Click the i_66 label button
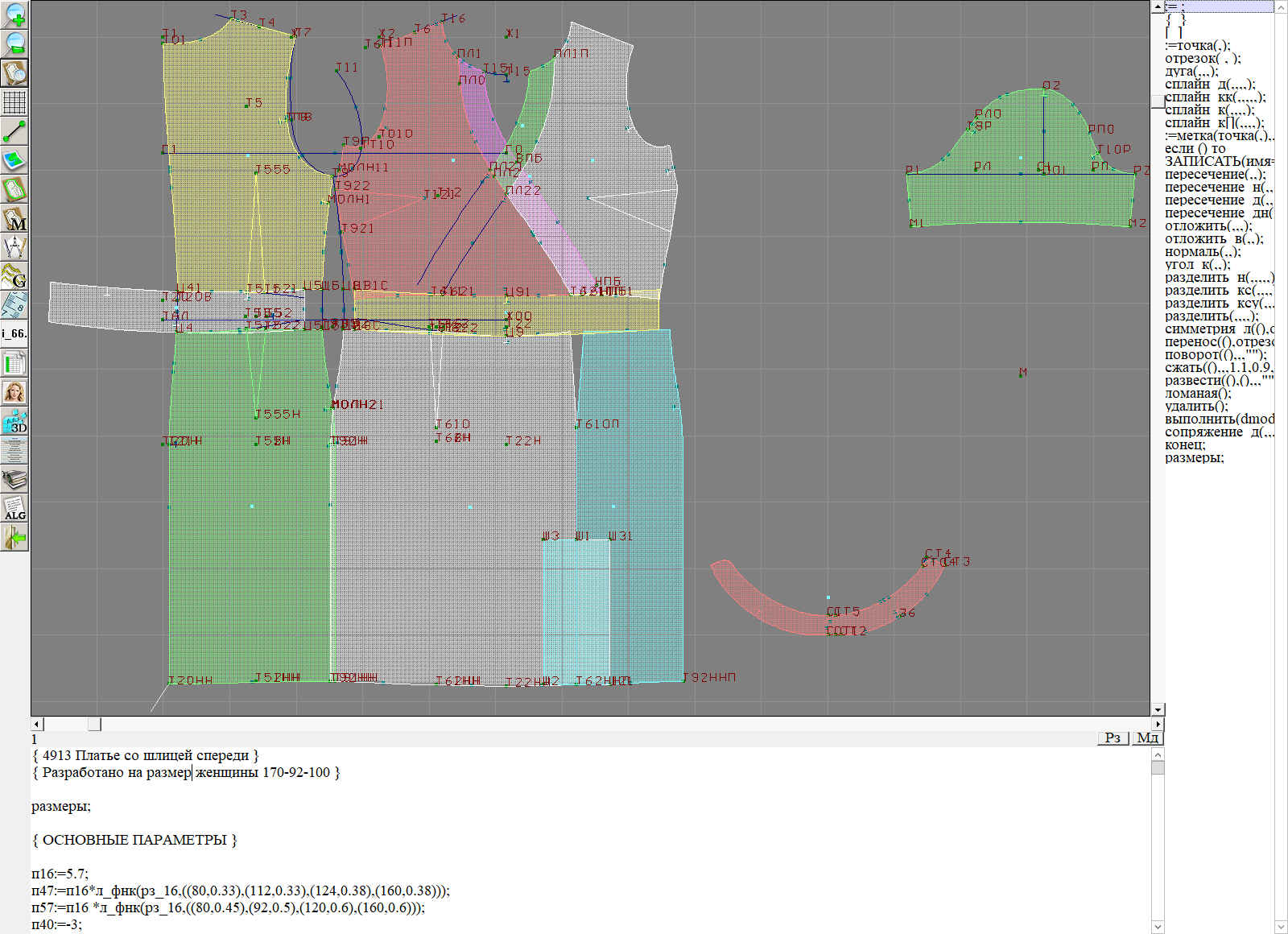This screenshot has width=1288, height=934. pos(14,333)
